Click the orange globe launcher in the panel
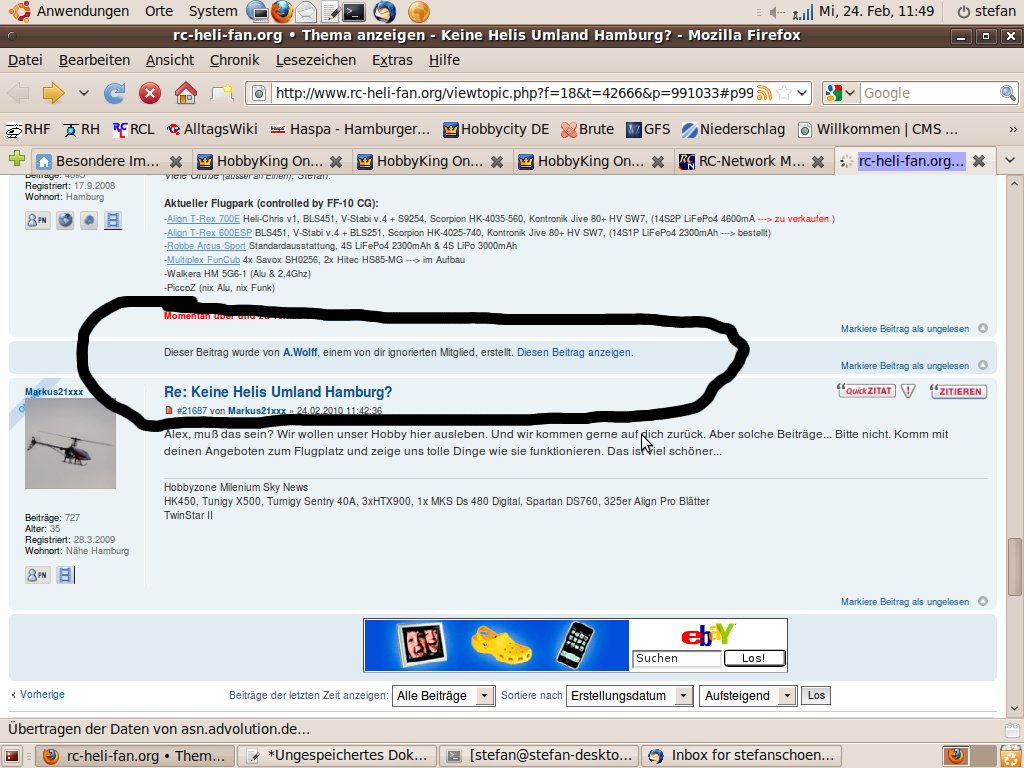The height and width of the screenshot is (768, 1024). [x=419, y=12]
